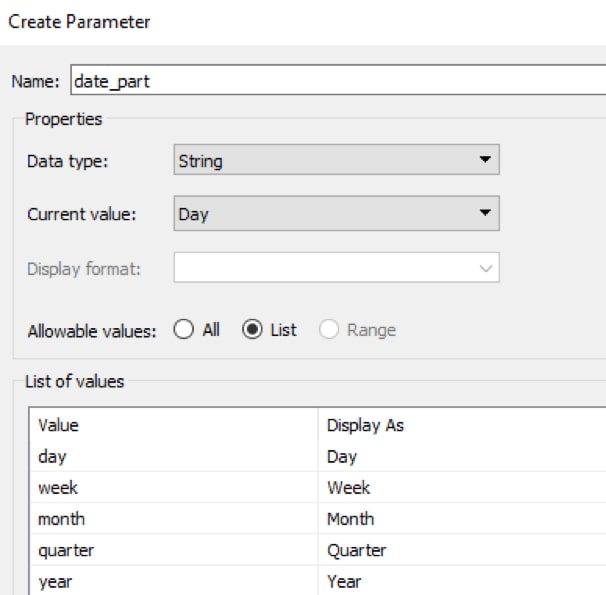Viewport: 606px width, 595px height.
Task: Click the 'quarter' value cell
Action: coord(172,550)
